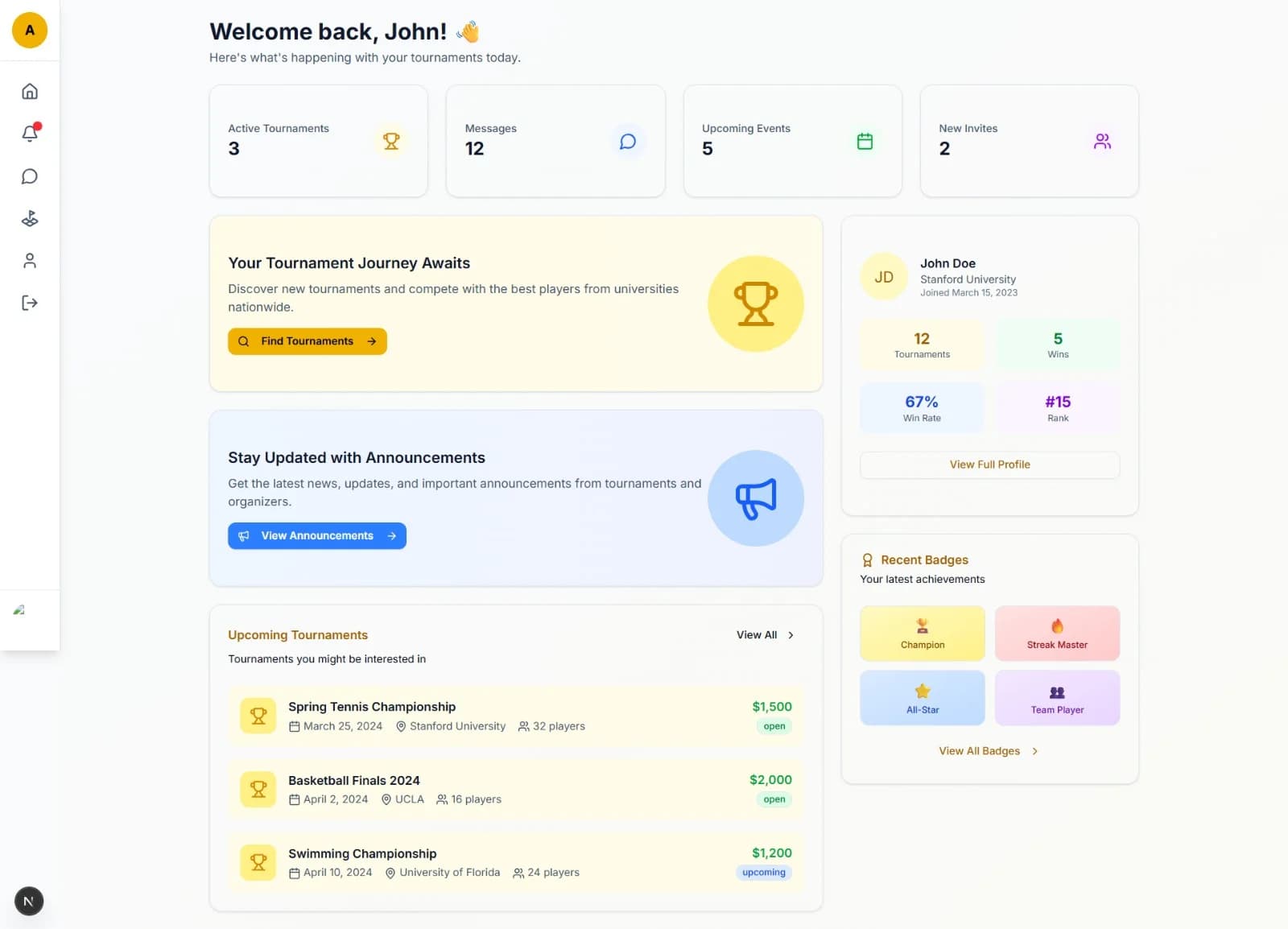The image size is (1288, 929).
Task: Open the Spring Tennis Championship entry
Action: (x=371, y=707)
